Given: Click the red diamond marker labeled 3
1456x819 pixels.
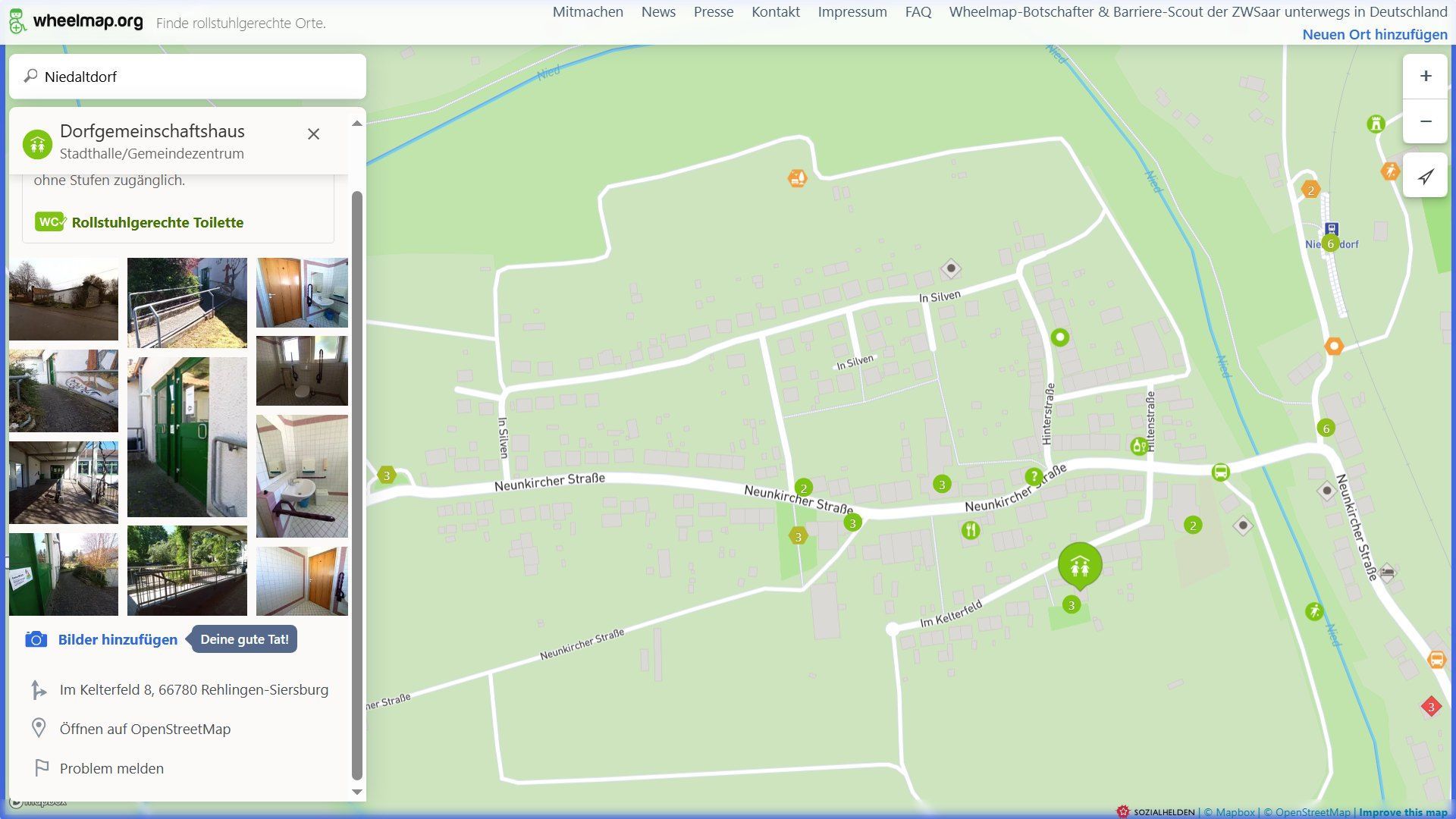Looking at the screenshot, I should pos(1431,707).
